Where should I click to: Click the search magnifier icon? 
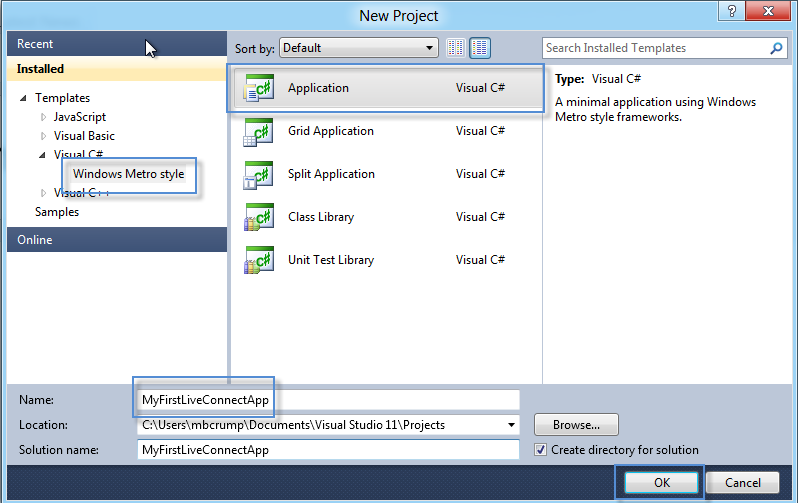point(777,48)
